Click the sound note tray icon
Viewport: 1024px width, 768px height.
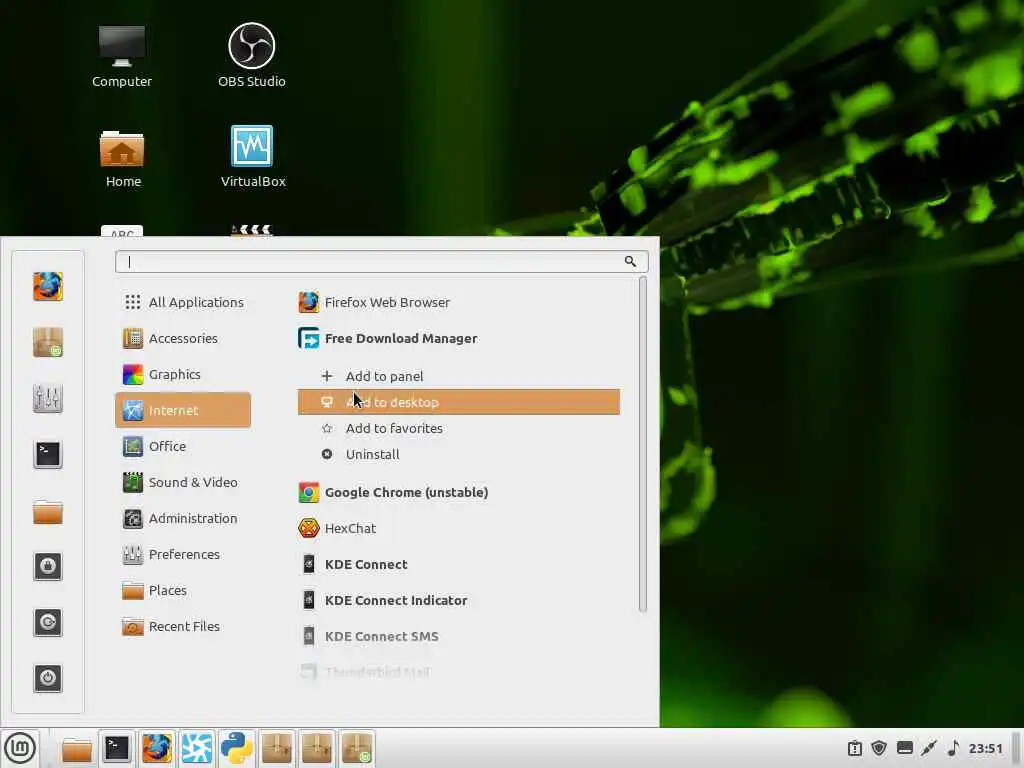tap(953, 748)
